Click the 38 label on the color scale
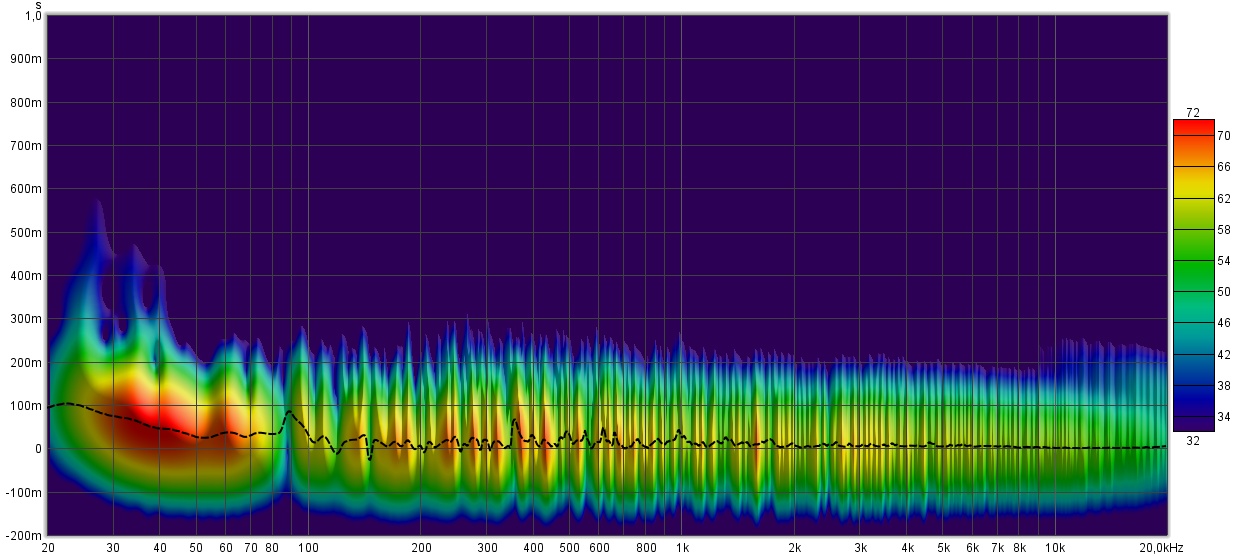The image size is (1249, 556). point(1223,385)
